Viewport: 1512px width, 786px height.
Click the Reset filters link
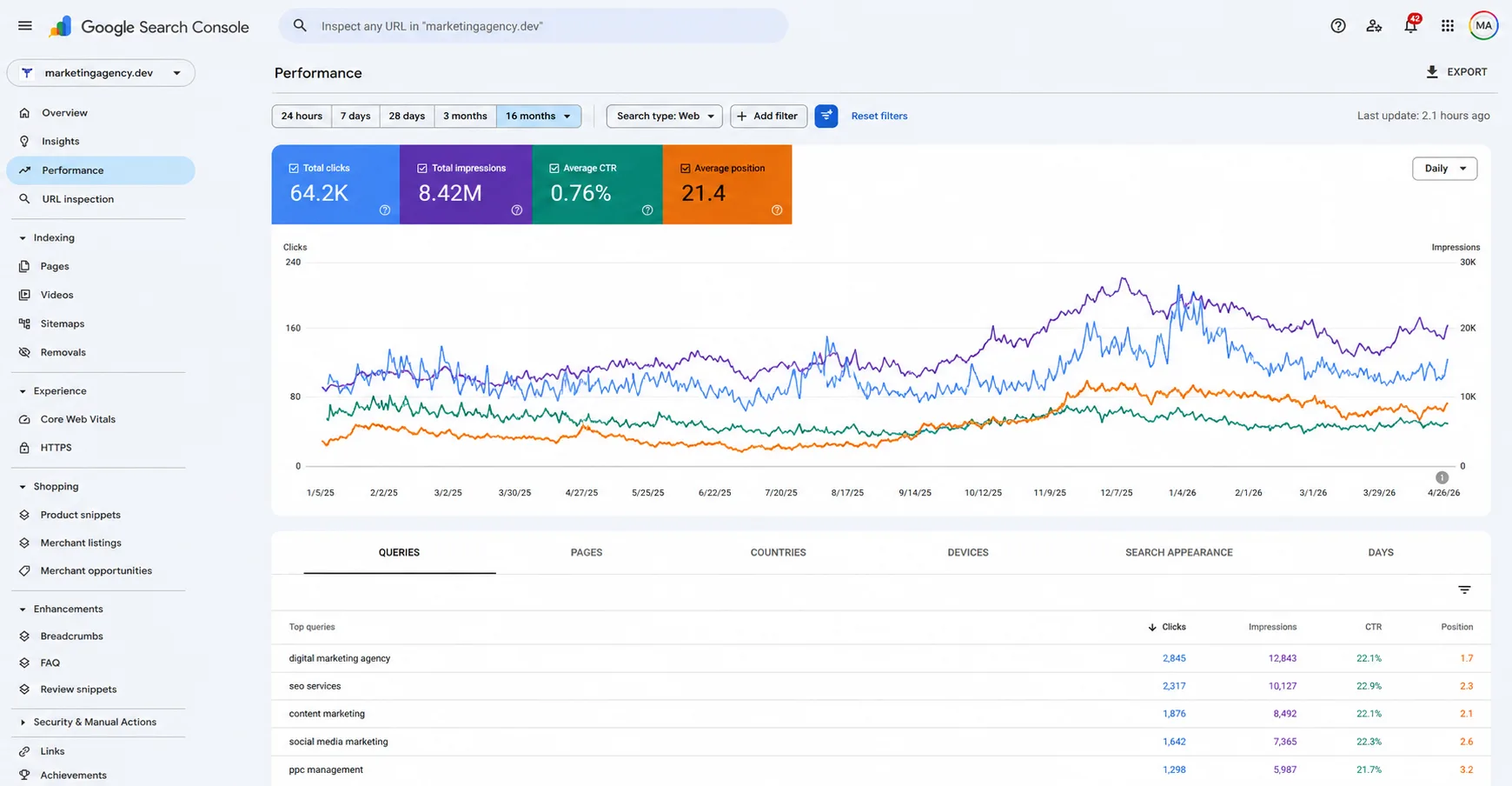coord(879,116)
